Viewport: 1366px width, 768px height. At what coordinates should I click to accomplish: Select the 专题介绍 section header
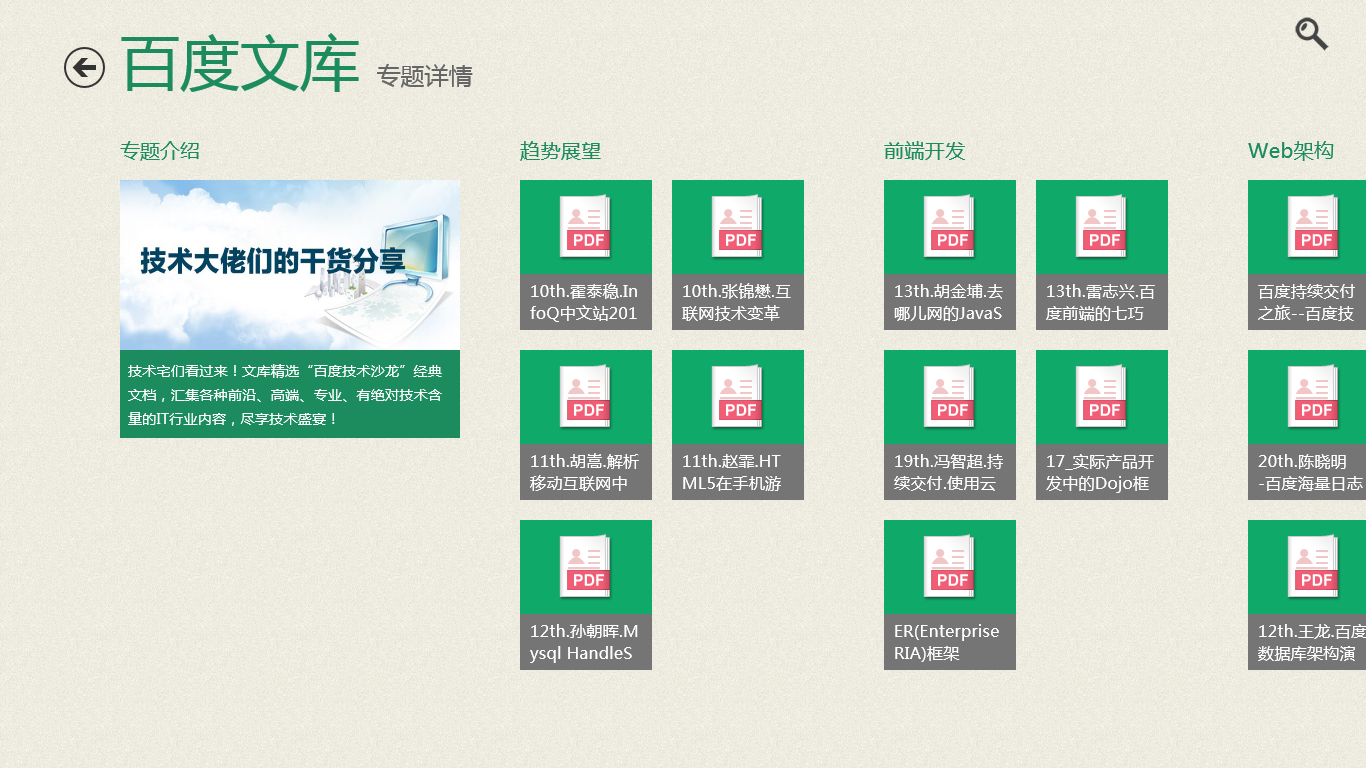[x=160, y=151]
